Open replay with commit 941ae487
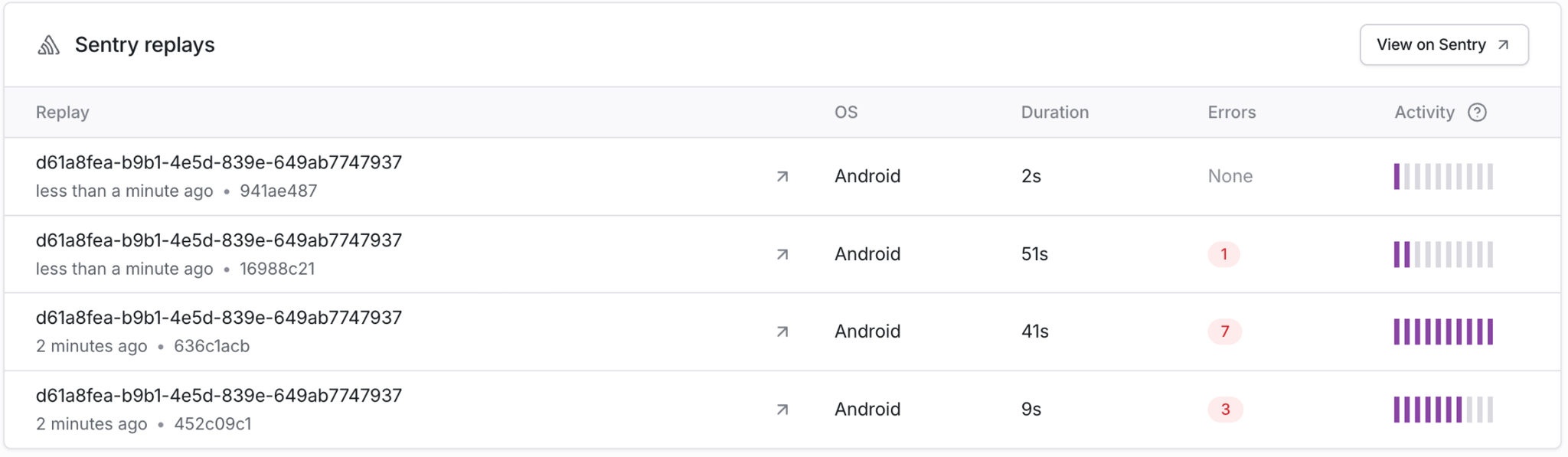The height and width of the screenshot is (457, 1568). [218, 163]
